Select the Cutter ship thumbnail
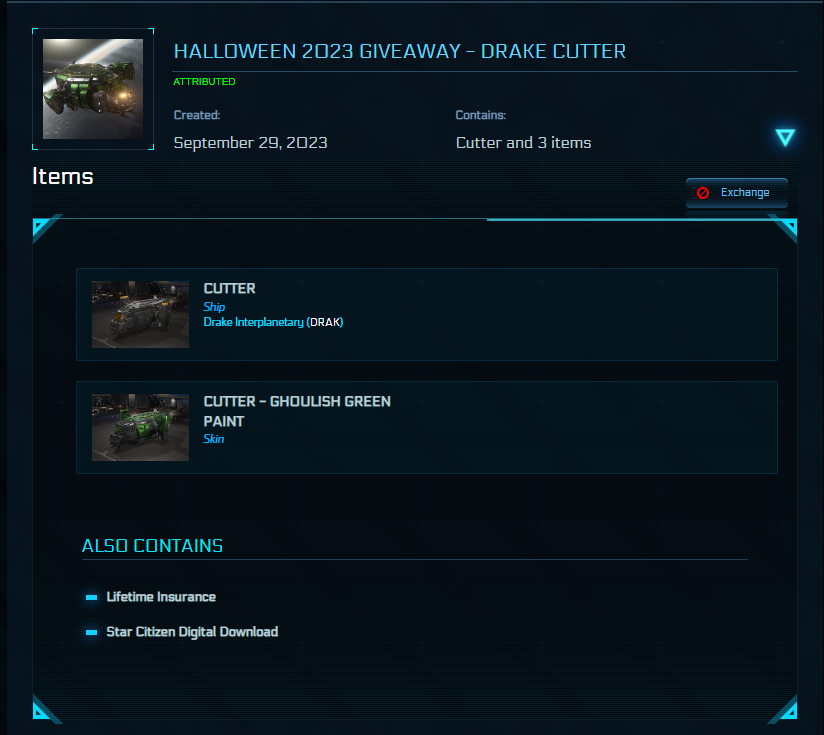 tap(140, 314)
